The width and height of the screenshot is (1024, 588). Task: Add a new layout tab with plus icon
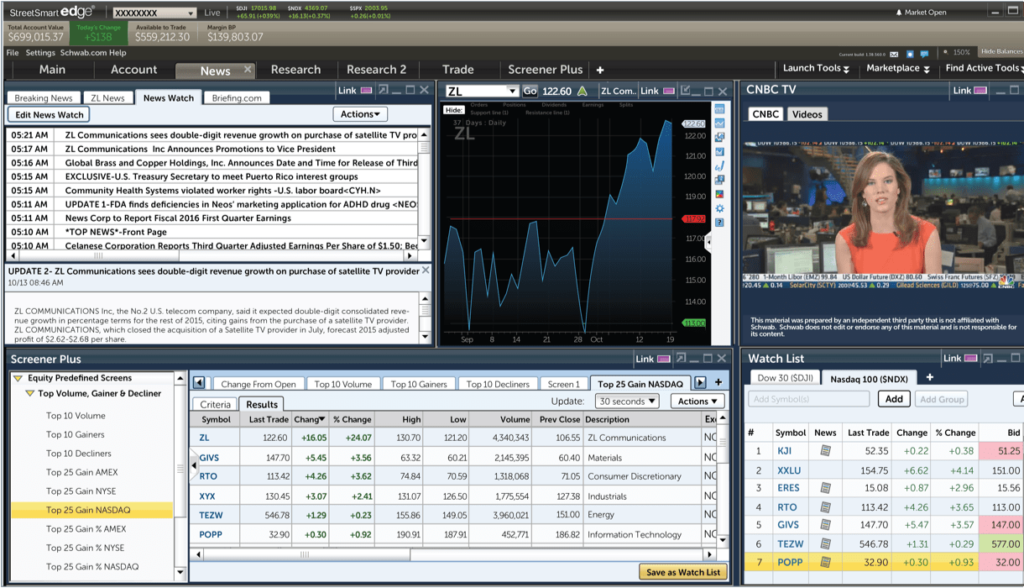[x=600, y=70]
